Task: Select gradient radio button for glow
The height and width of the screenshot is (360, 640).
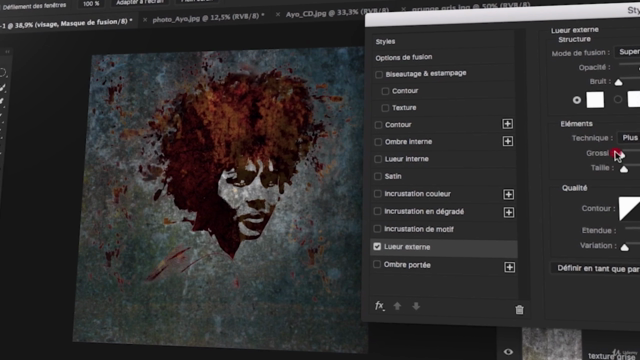Action: pos(618,99)
